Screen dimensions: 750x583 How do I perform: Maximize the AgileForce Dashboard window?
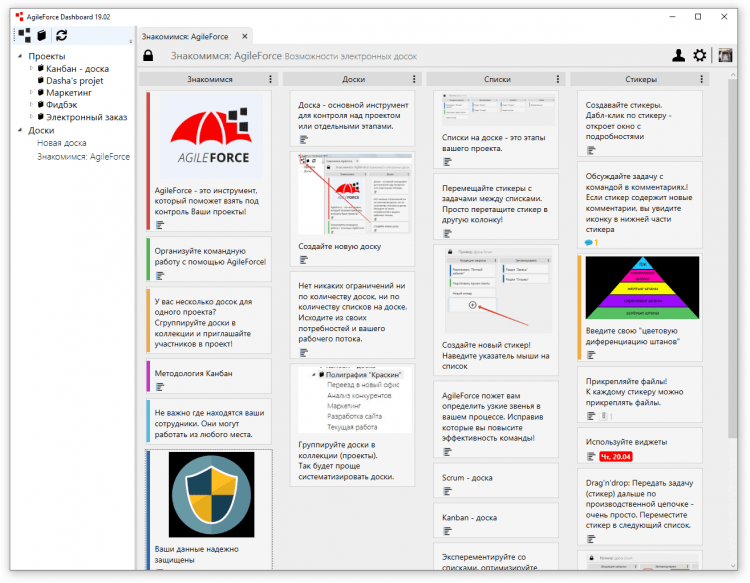(698, 17)
